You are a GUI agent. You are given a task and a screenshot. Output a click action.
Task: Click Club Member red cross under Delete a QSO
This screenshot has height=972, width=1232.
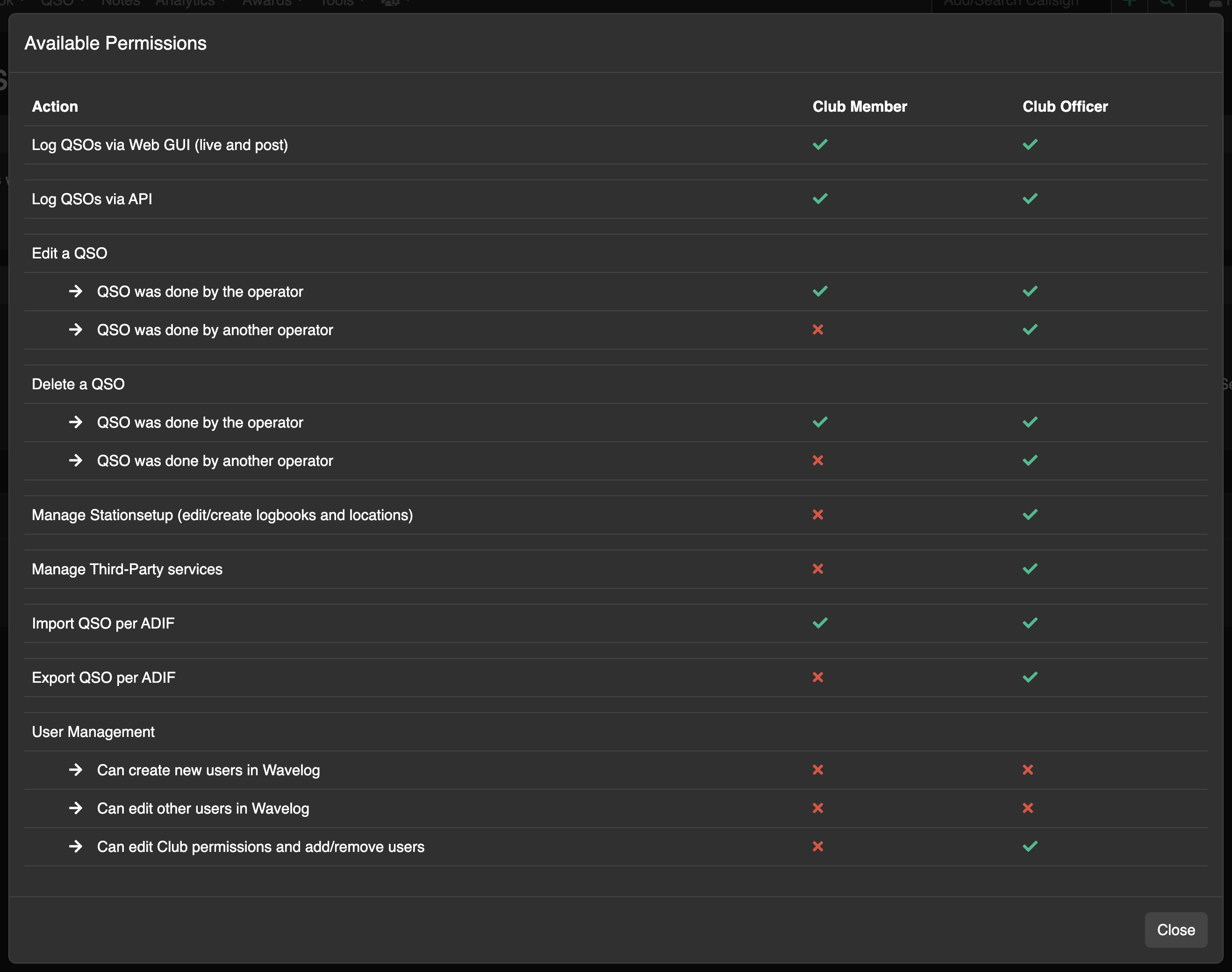point(818,460)
